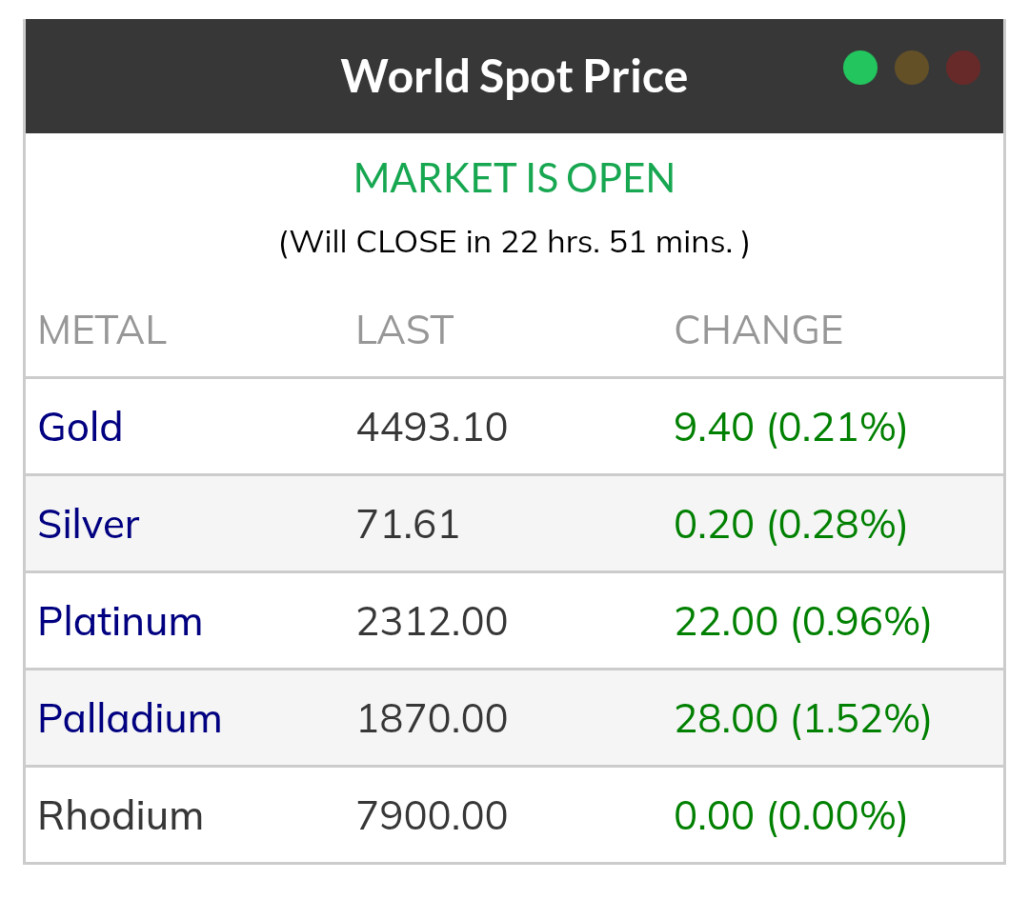Open the Platinum metal link
Screen dimensions: 1029x900
[x=120, y=621]
